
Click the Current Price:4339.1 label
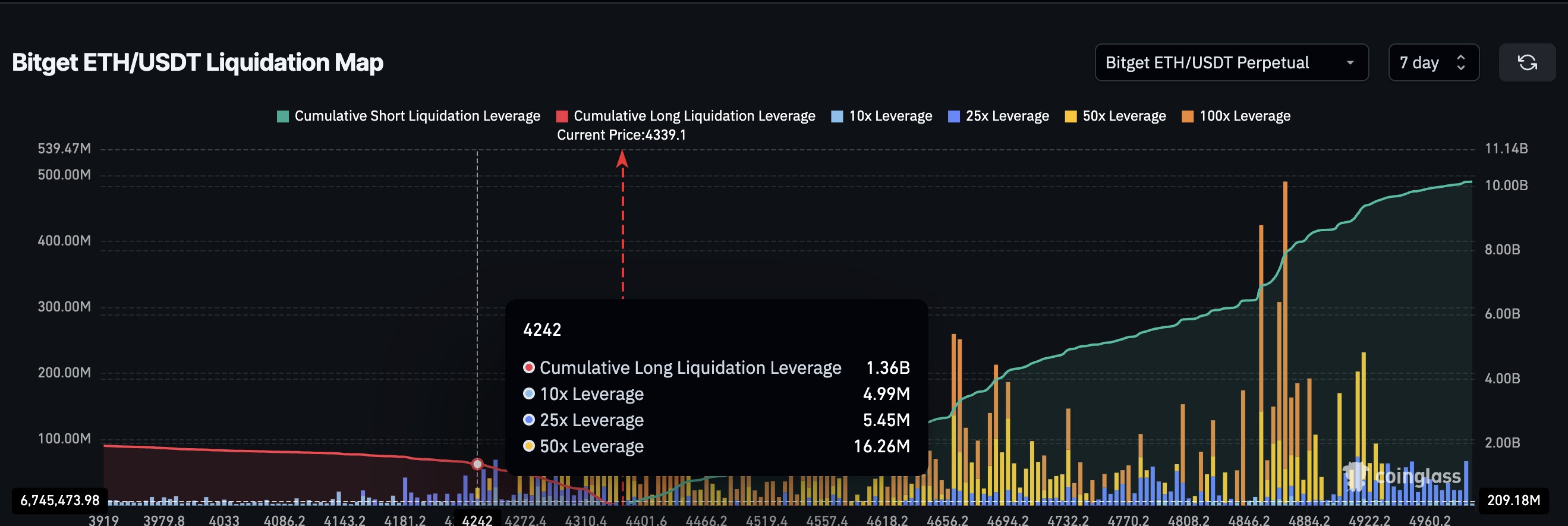tap(622, 134)
